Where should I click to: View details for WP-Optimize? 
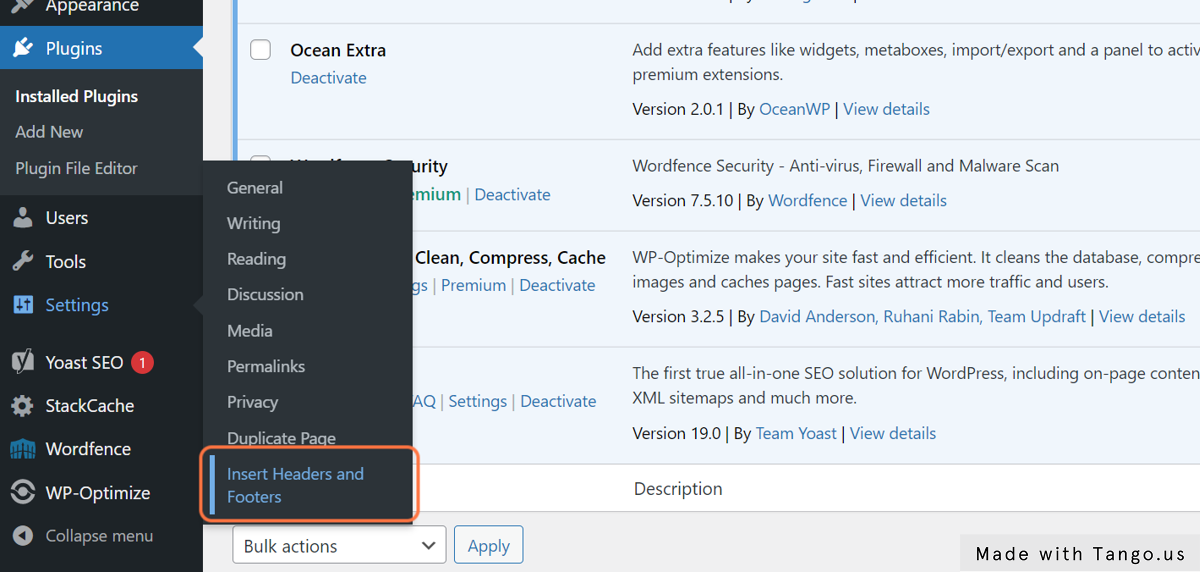[1142, 317]
